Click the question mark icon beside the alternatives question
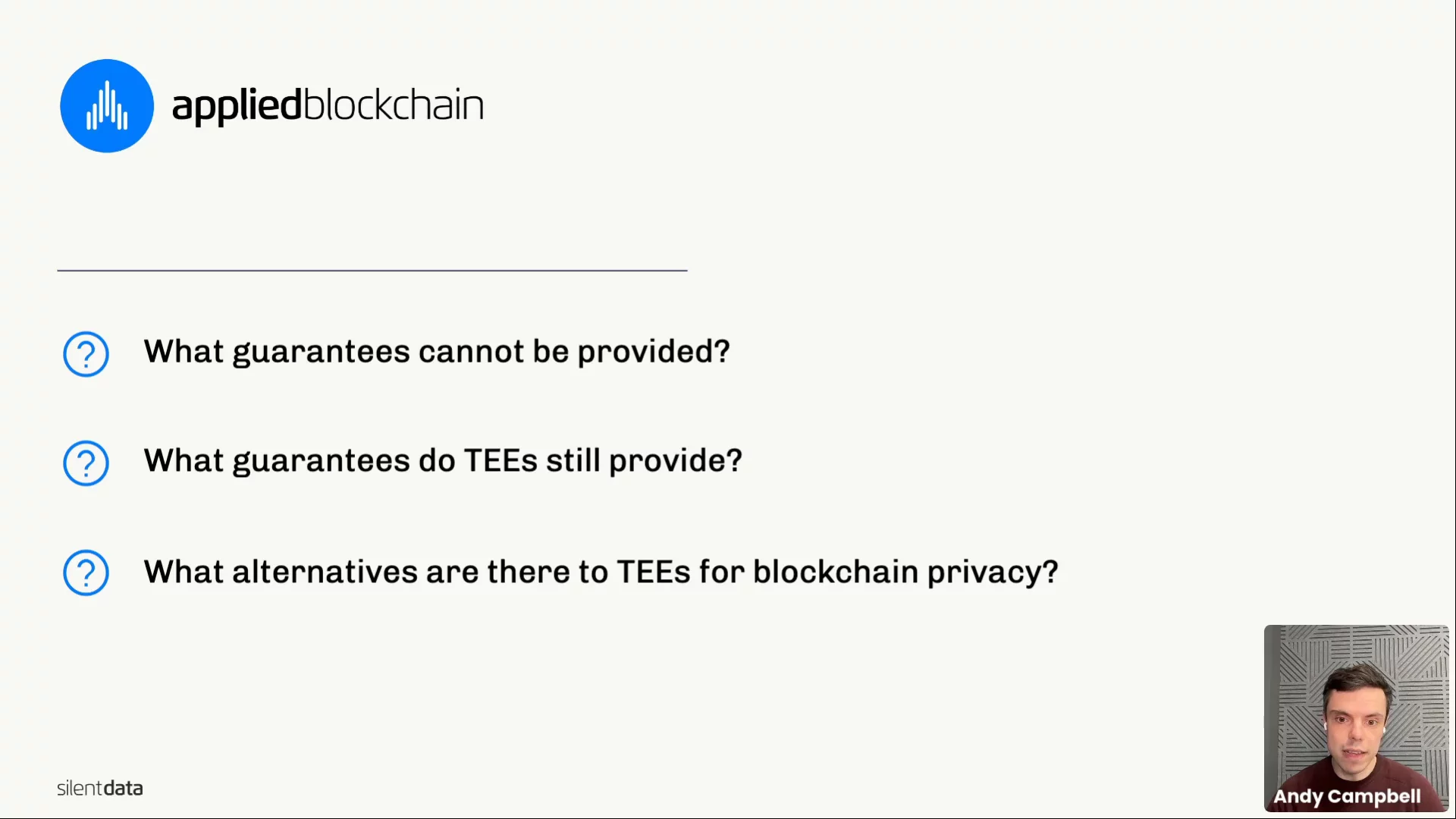1456x819 pixels. 86,572
